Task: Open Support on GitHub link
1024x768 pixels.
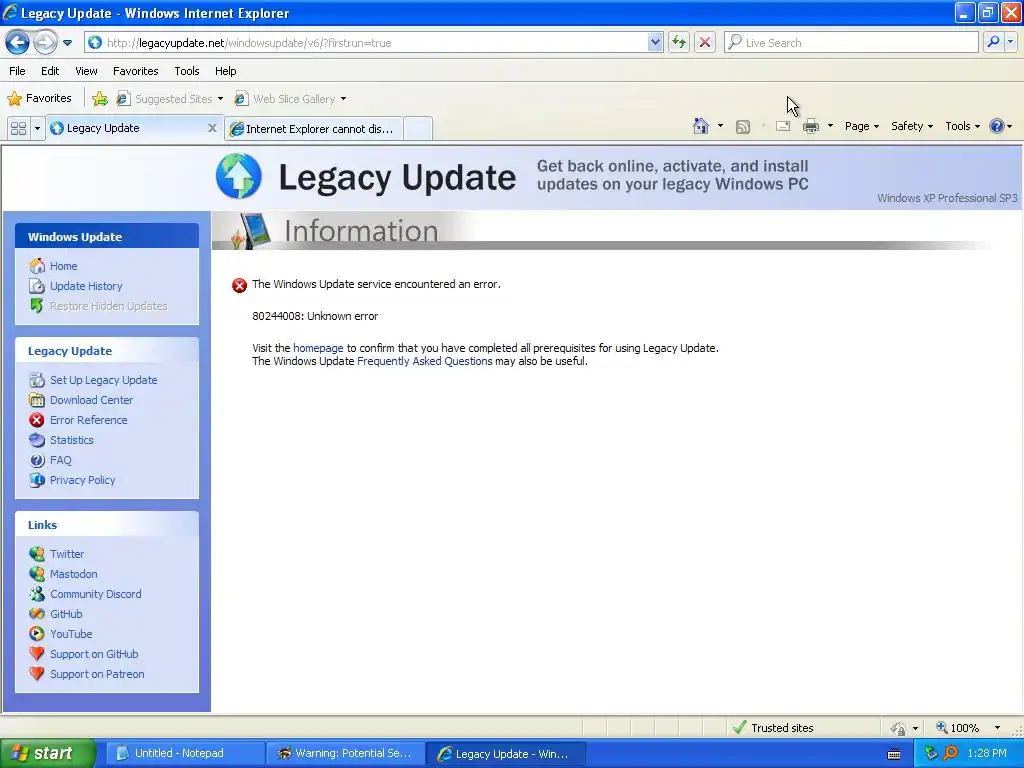Action: pyautogui.click(x=94, y=654)
